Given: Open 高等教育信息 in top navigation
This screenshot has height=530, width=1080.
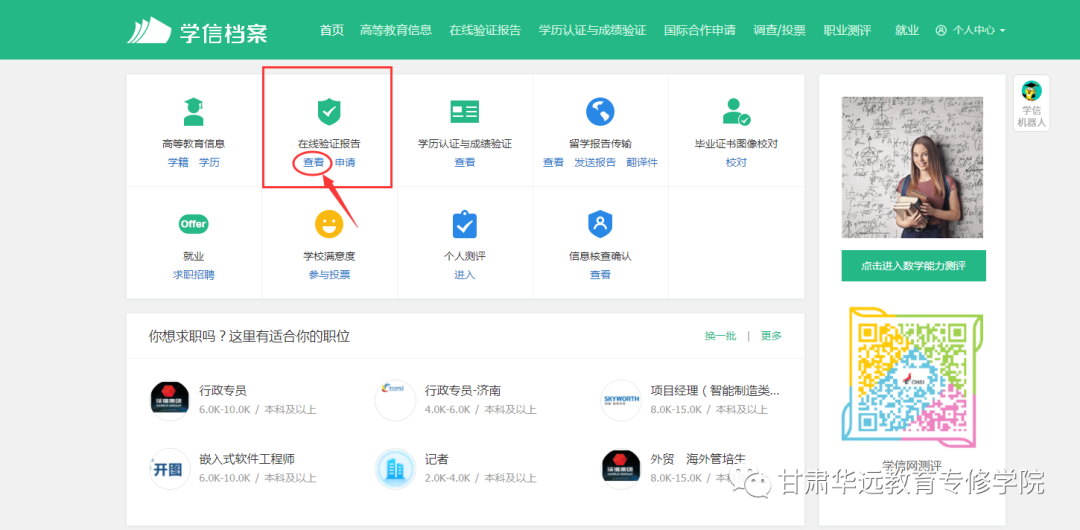Looking at the screenshot, I should point(396,30).
